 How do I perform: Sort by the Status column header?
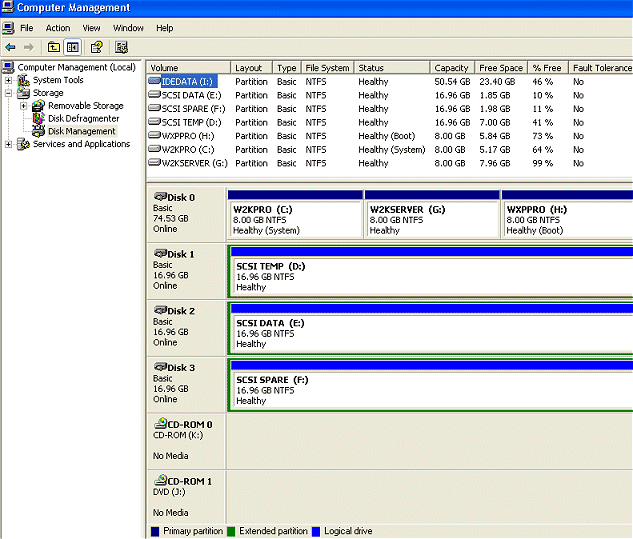392,68
